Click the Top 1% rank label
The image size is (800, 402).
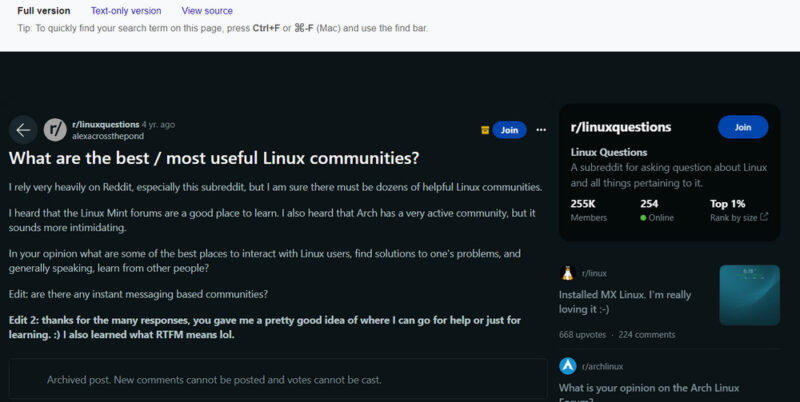728,204
